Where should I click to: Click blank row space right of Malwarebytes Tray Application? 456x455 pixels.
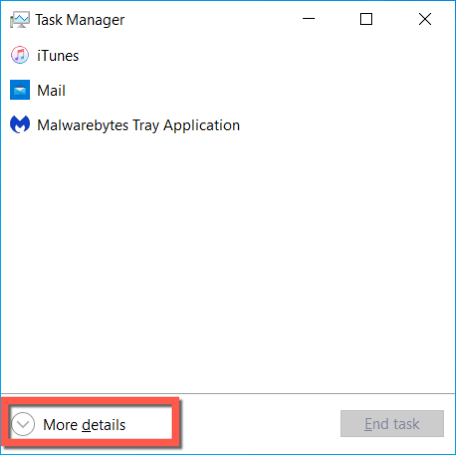(x=347, y=125)
